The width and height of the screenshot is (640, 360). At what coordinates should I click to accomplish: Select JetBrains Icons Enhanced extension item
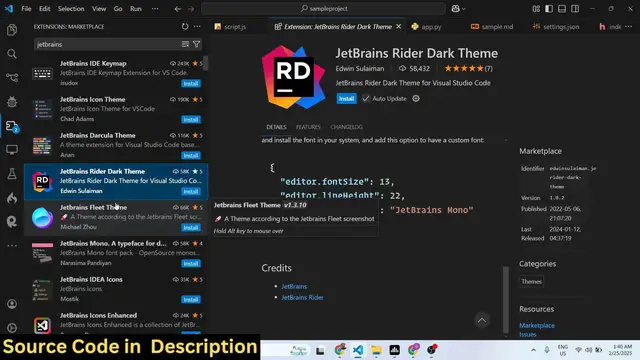tap(116, 324)
